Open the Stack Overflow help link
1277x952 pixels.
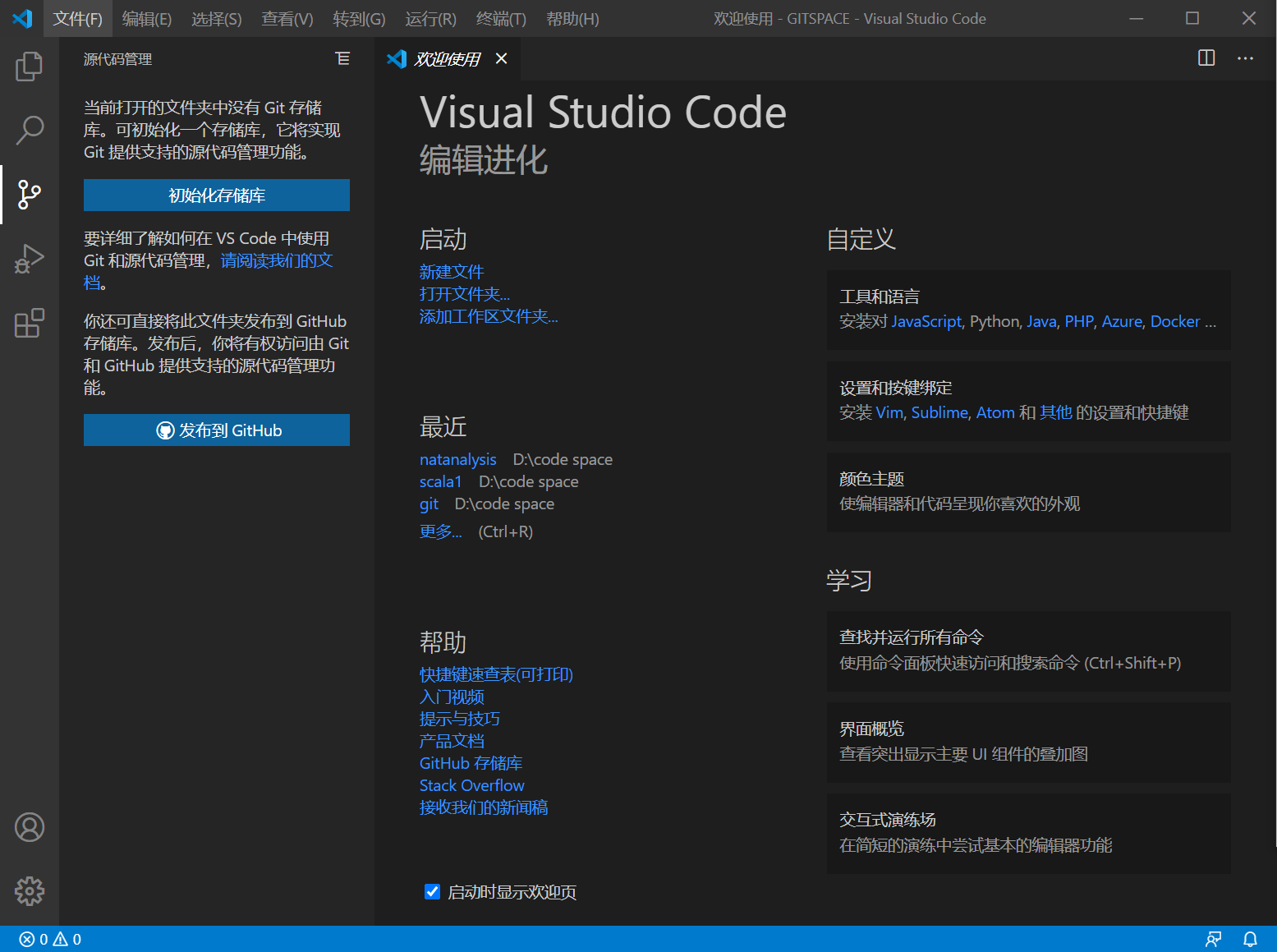tap(472, 785)
